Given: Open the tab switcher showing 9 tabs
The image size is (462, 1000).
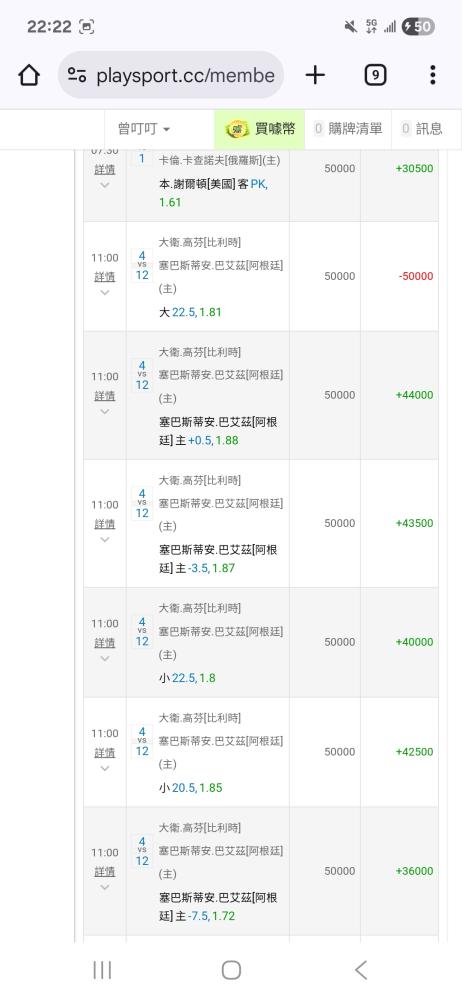Looking at the screenshot, I should click(375, 75).
